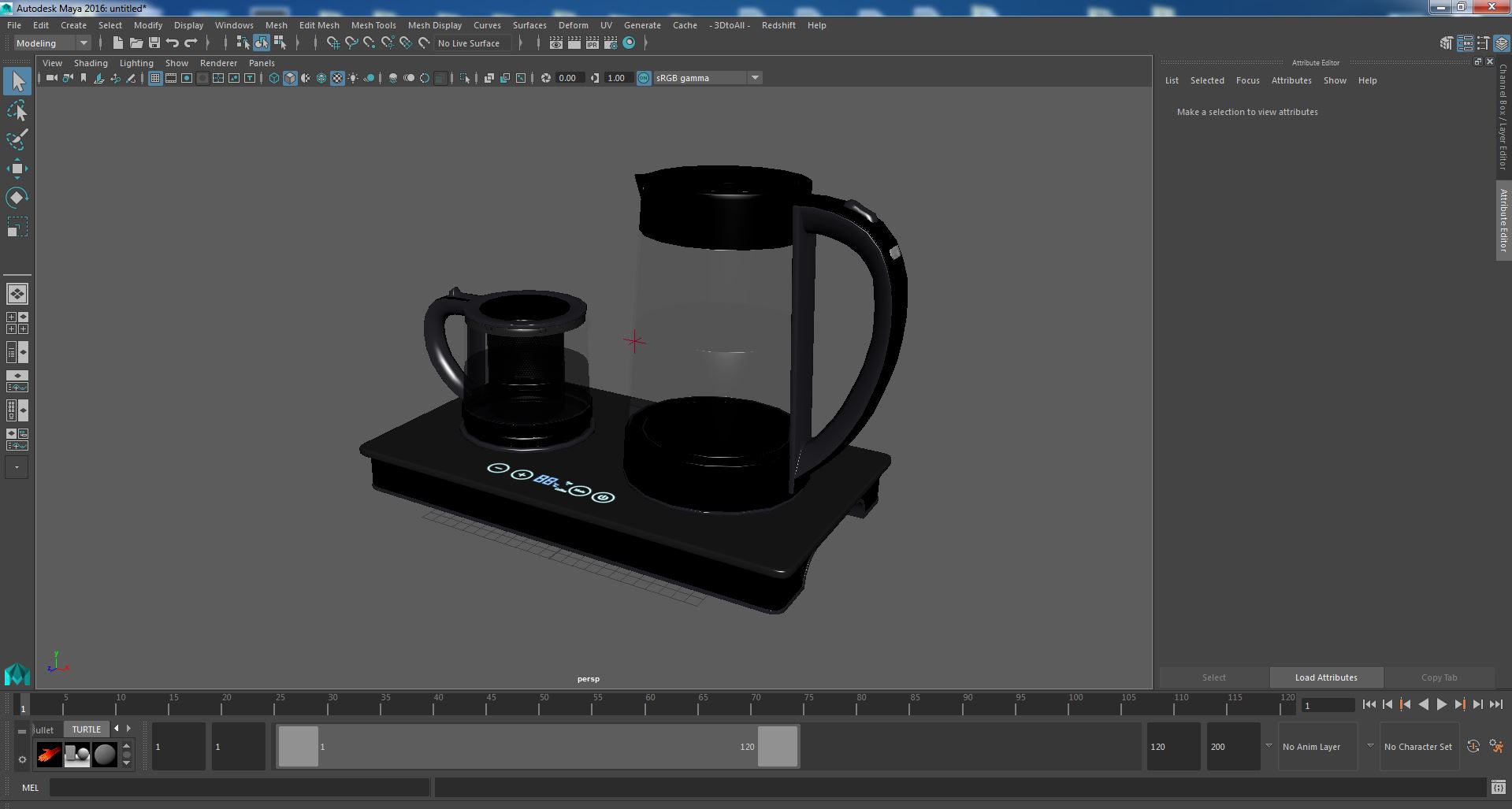Open Attribute Editor Focus menu
The height and width of the screenshot is (809, 1512).
pos(1247,80)
